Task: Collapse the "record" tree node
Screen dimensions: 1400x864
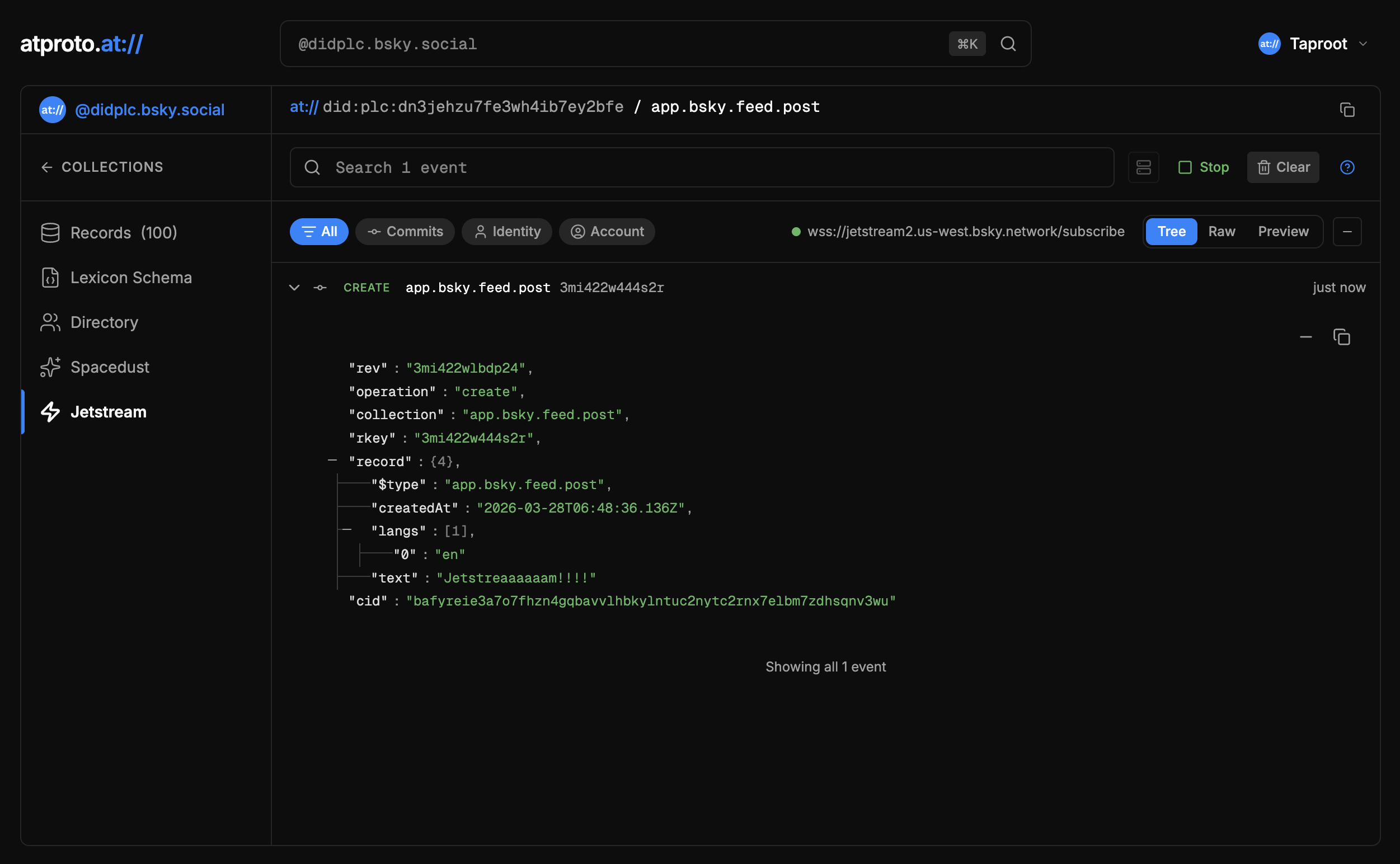Action: [x=332, y=460]
